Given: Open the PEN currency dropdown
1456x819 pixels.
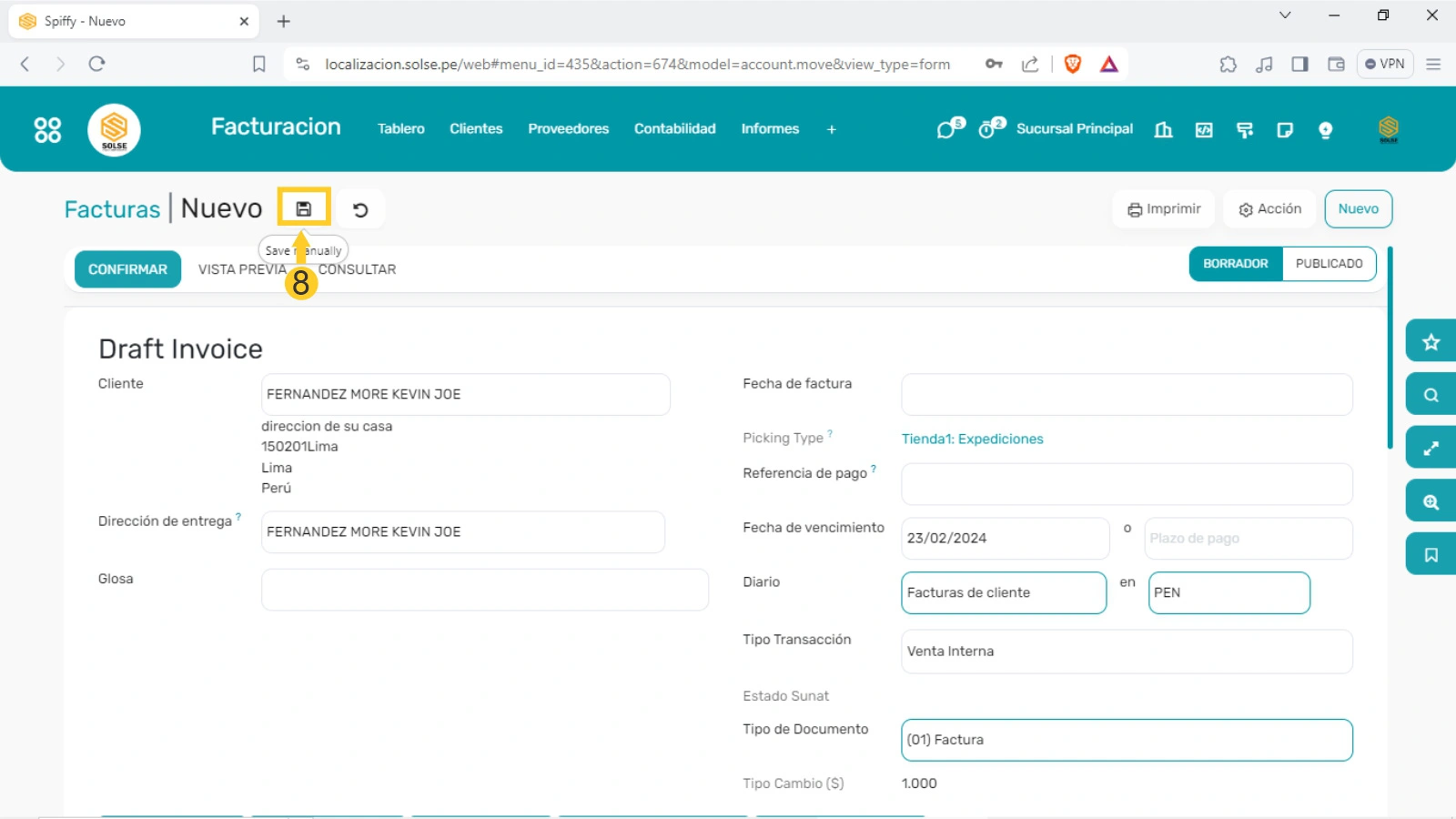Looking at the screenshot, I should click(1228, 592).
